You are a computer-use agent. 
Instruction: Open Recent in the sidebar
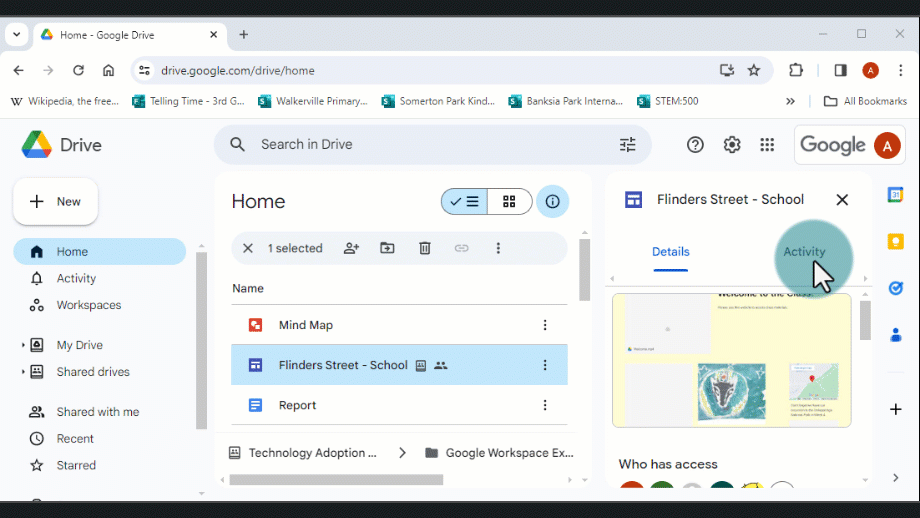75,439
